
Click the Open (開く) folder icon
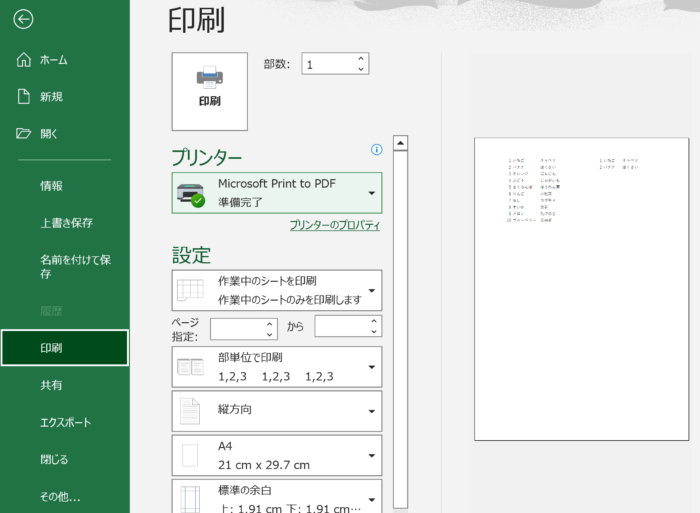pos(24,133)
